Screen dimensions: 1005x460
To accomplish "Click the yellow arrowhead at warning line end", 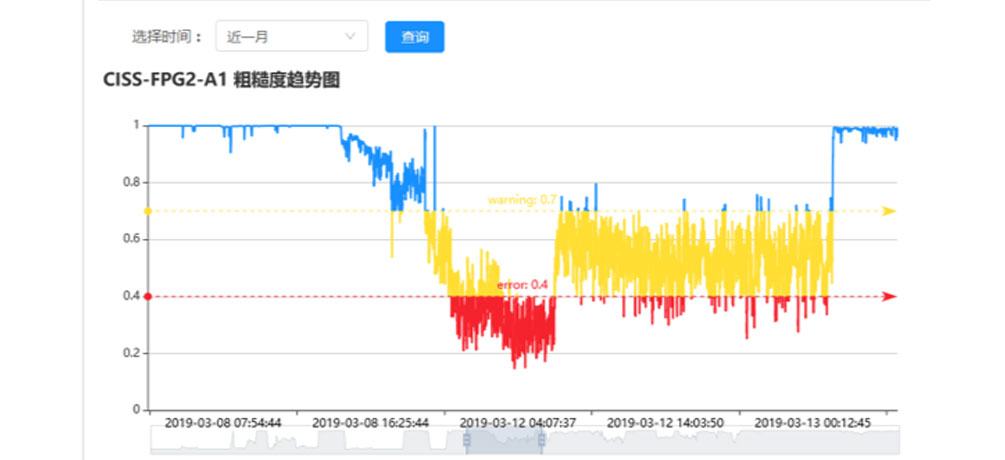I will point(890,211).
